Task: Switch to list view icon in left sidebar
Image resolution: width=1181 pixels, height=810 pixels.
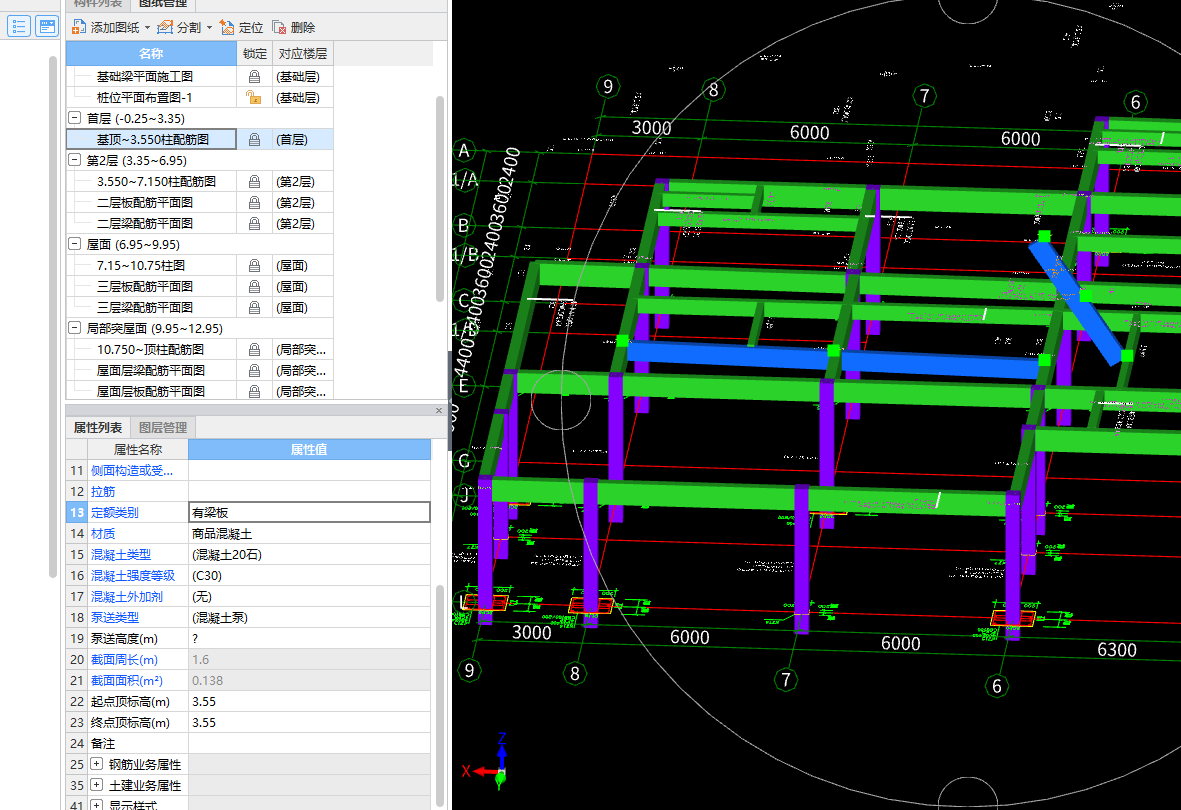Action: click(x=19, y=26)
